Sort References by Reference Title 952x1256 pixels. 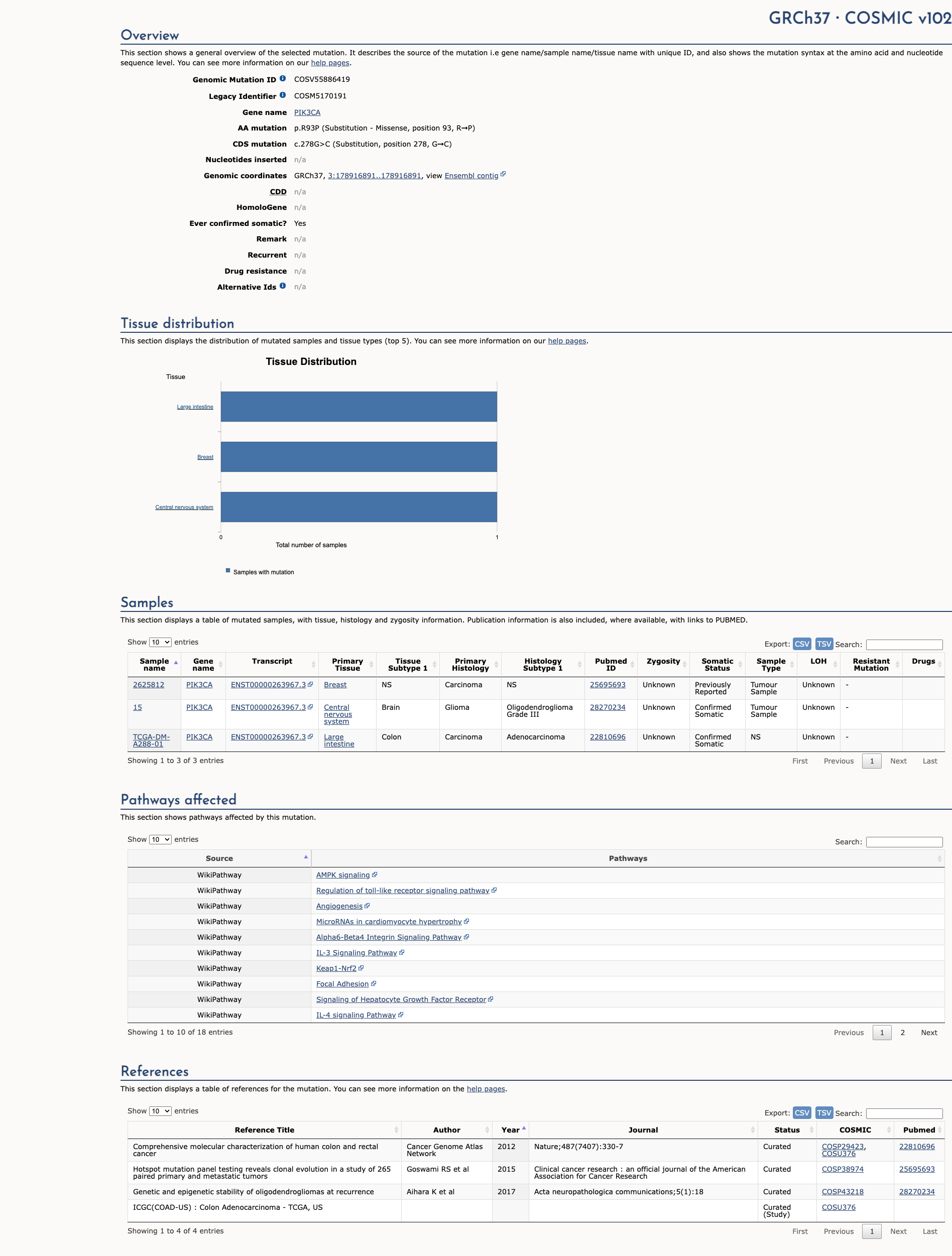264,1130
